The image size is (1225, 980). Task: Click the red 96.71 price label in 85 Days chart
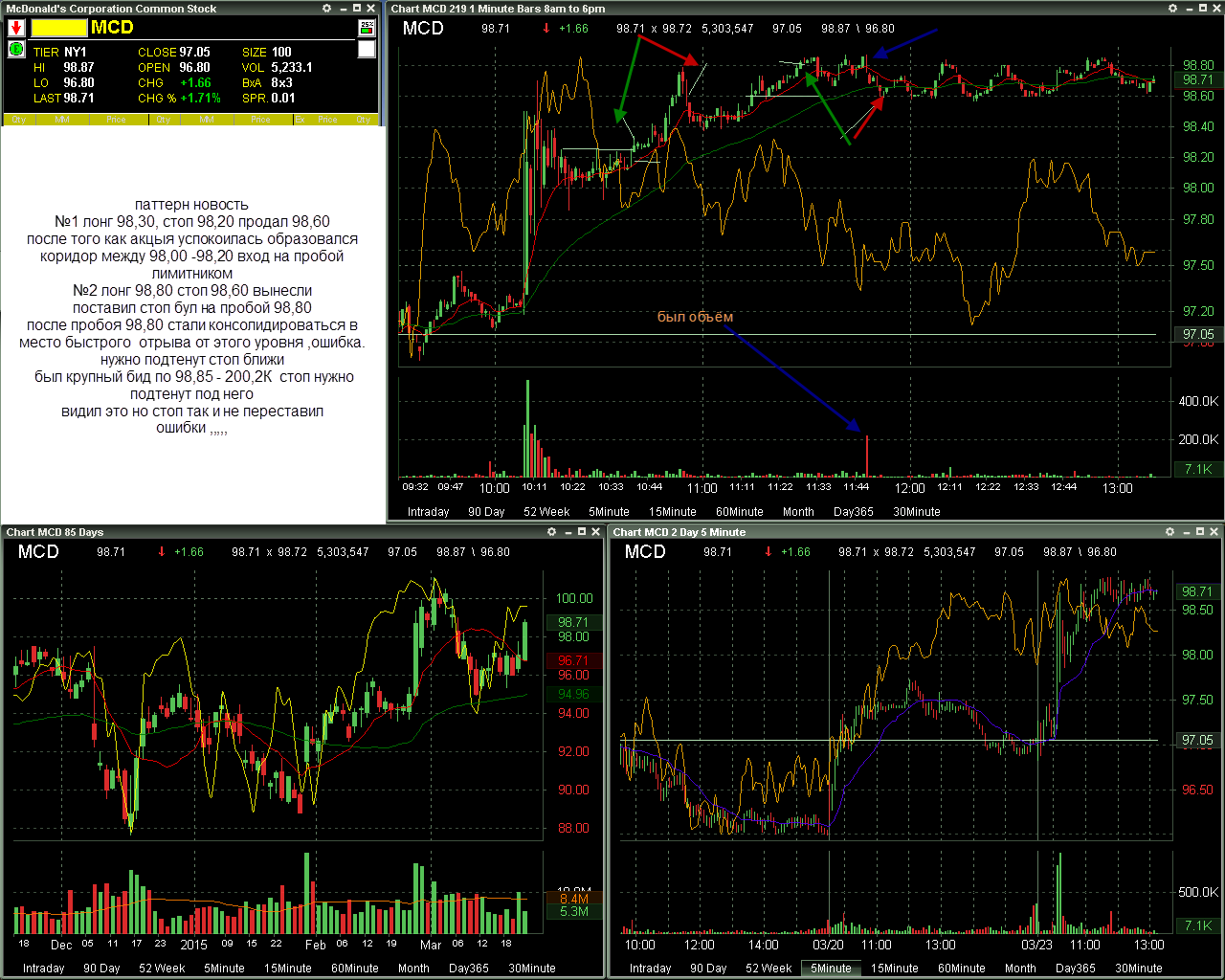(x=573, y=660)
